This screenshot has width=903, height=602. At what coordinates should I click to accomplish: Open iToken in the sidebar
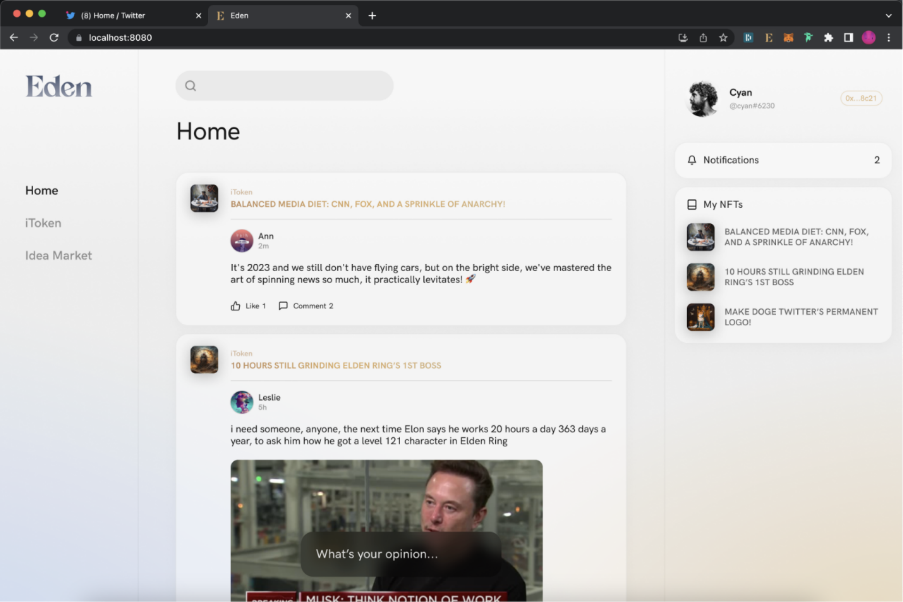tap(43, 223)
